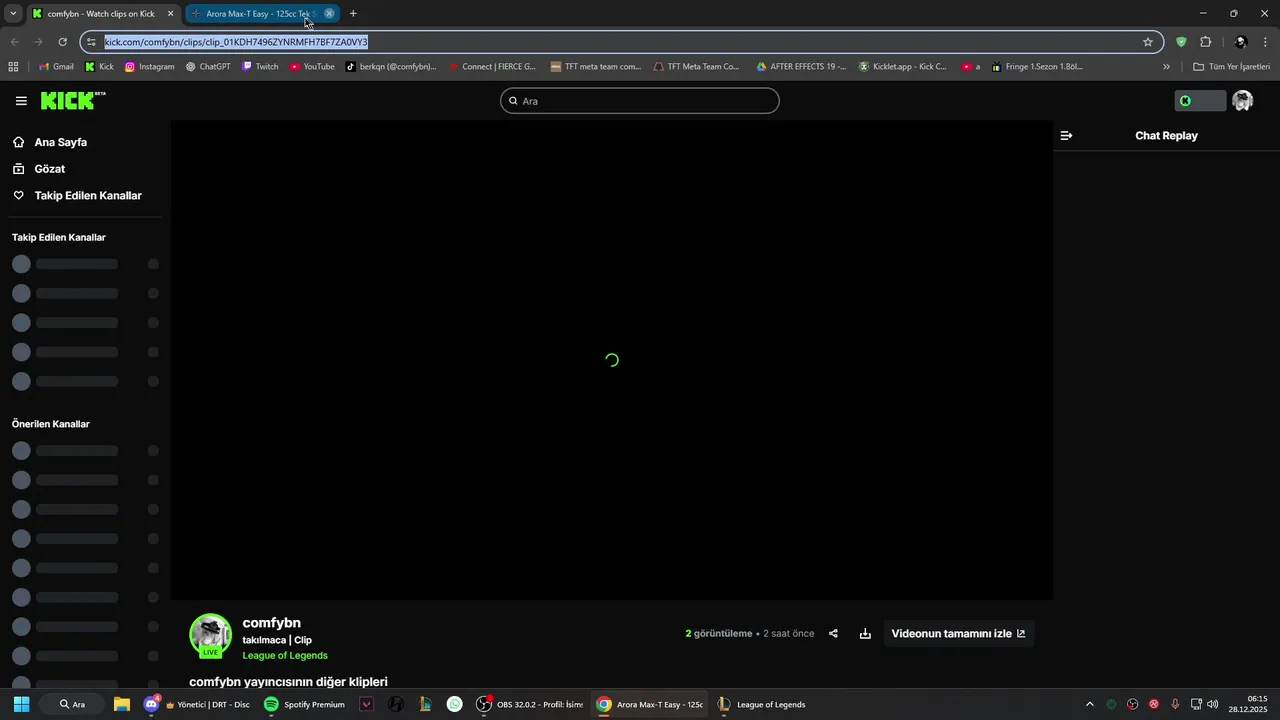Collapse the Chat Replay panel

1066,135
